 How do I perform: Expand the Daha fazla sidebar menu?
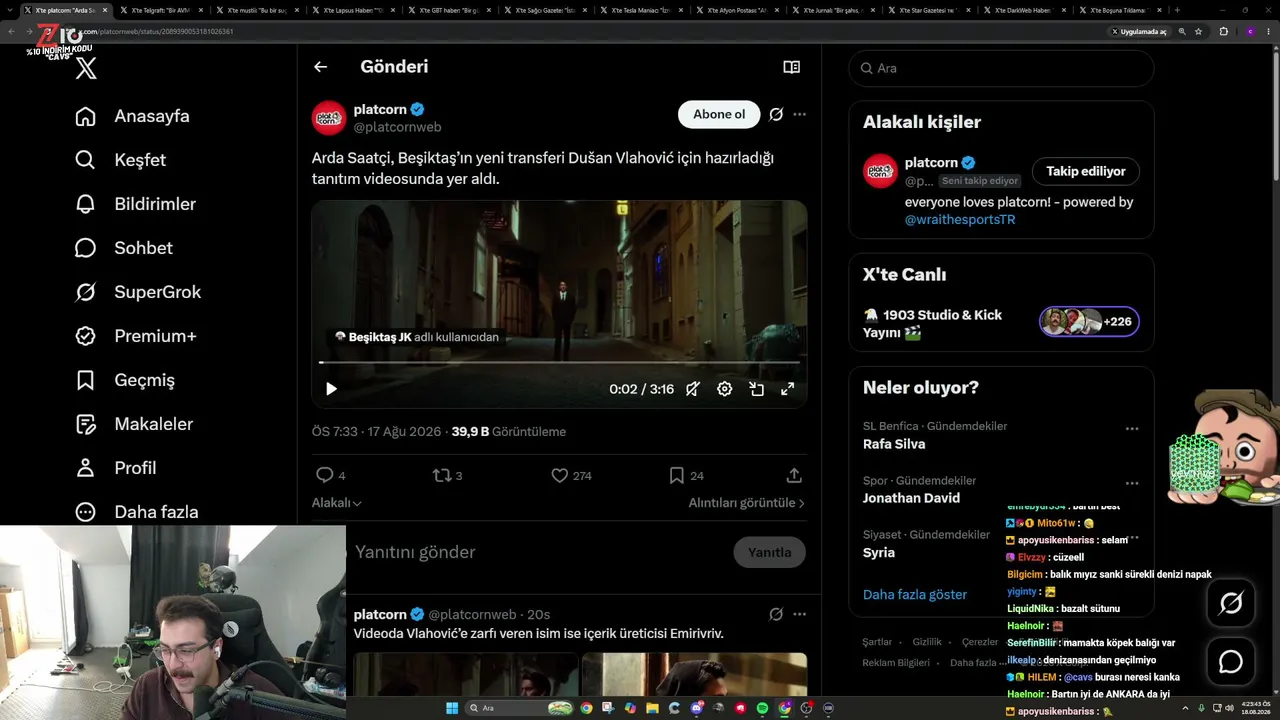pyautogui.click(x=136, y=512)
